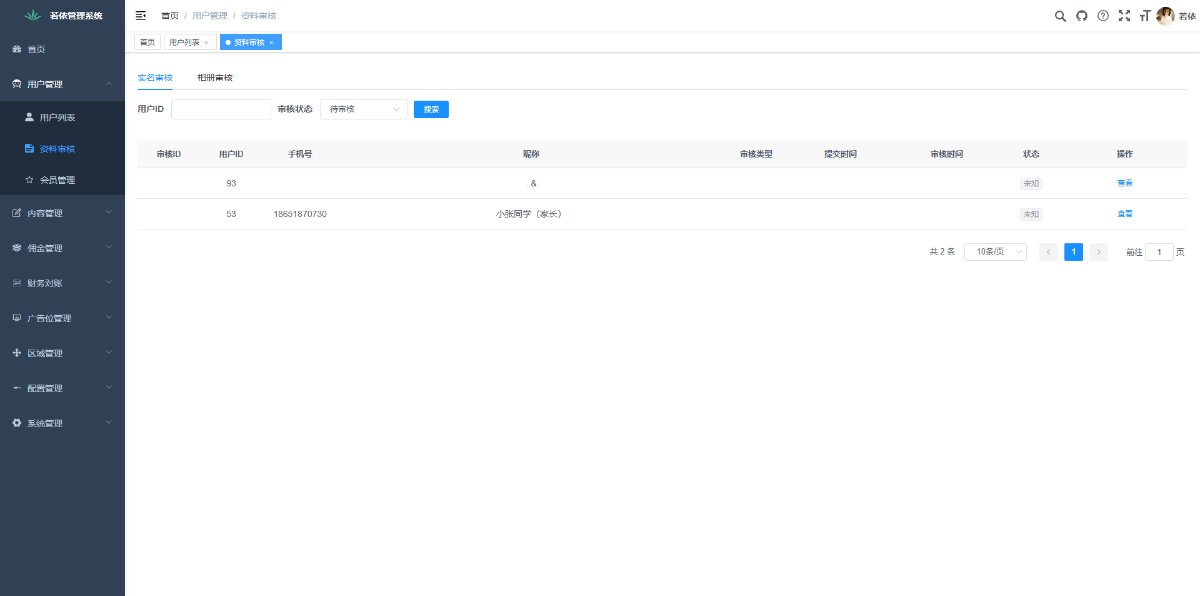Viewport: 1200px width, 596px height.
Task: Expand the 佣金管理 menu arrow
Action: coord(108,247)
